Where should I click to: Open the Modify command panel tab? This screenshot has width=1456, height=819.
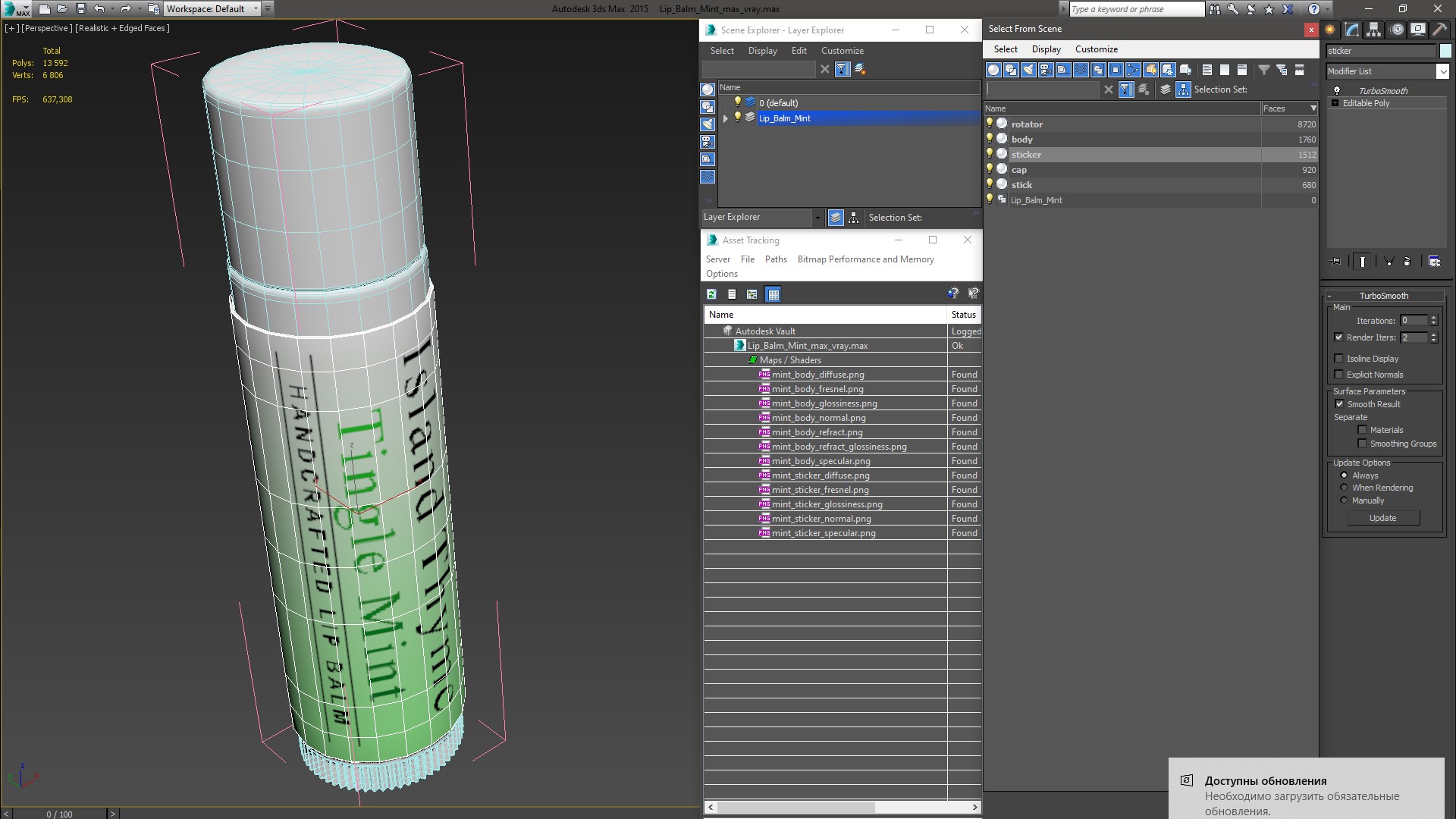click(x=1352, y=30)
